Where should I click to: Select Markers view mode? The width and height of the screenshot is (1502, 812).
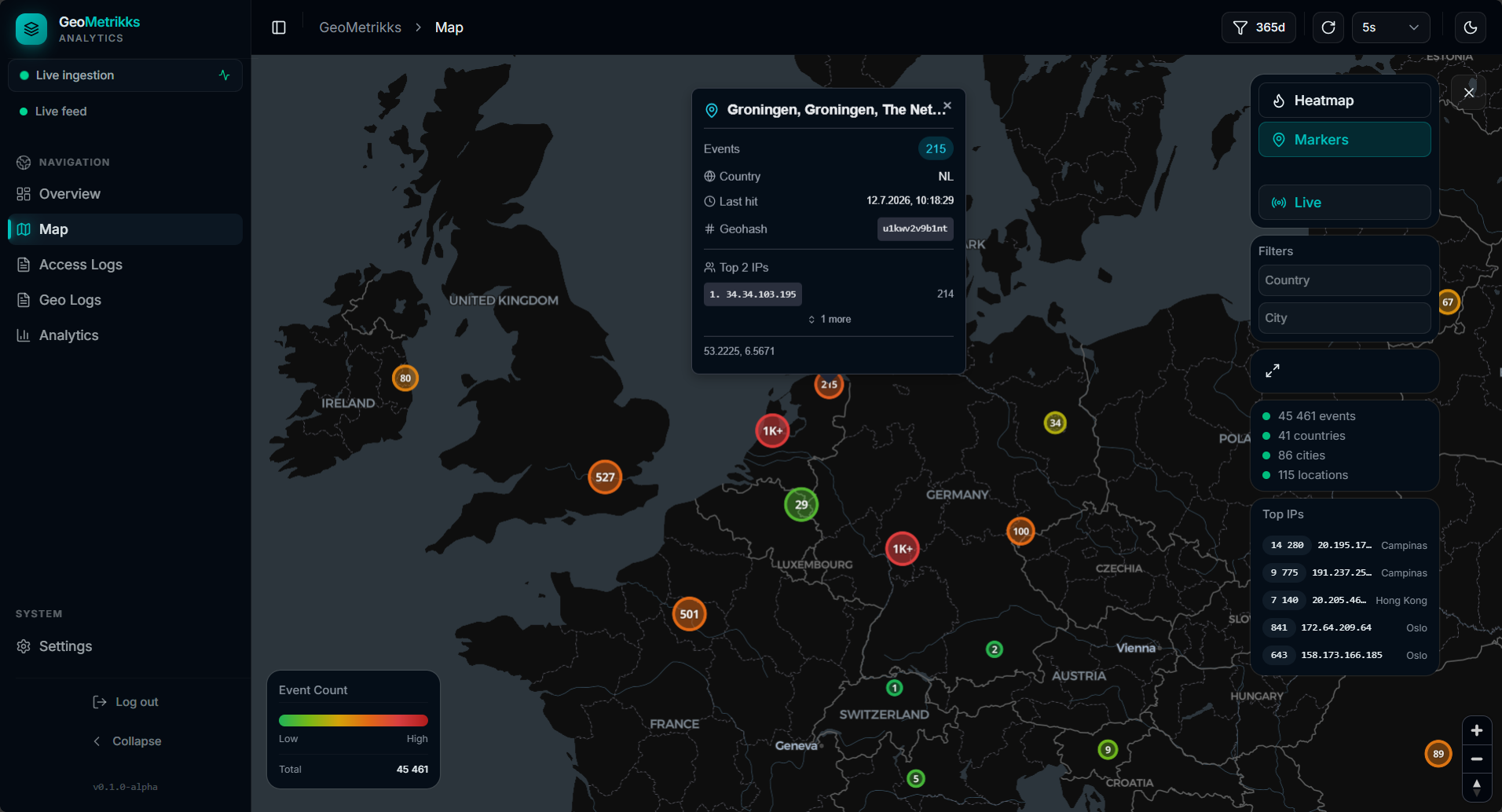pos(1344,140)
